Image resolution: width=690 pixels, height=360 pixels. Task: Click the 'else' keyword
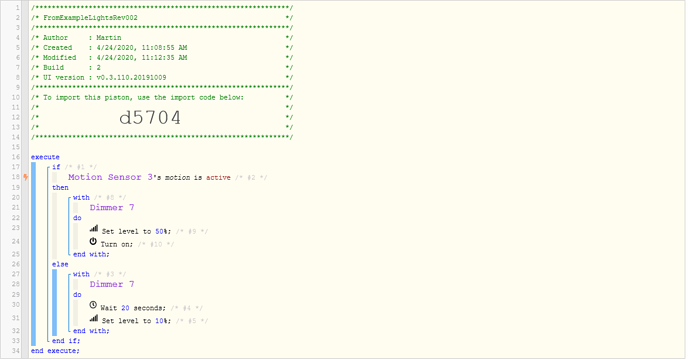[60, 264]
